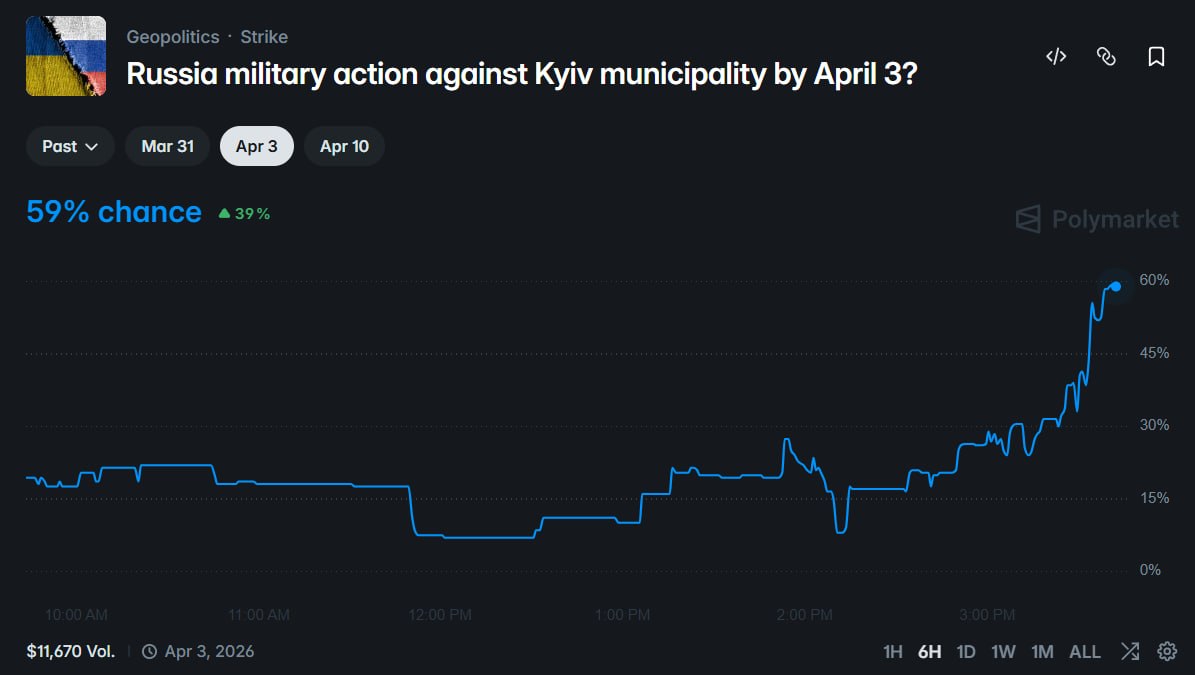
Task: Set chart range to 1H
Action: tap(893, 652)
